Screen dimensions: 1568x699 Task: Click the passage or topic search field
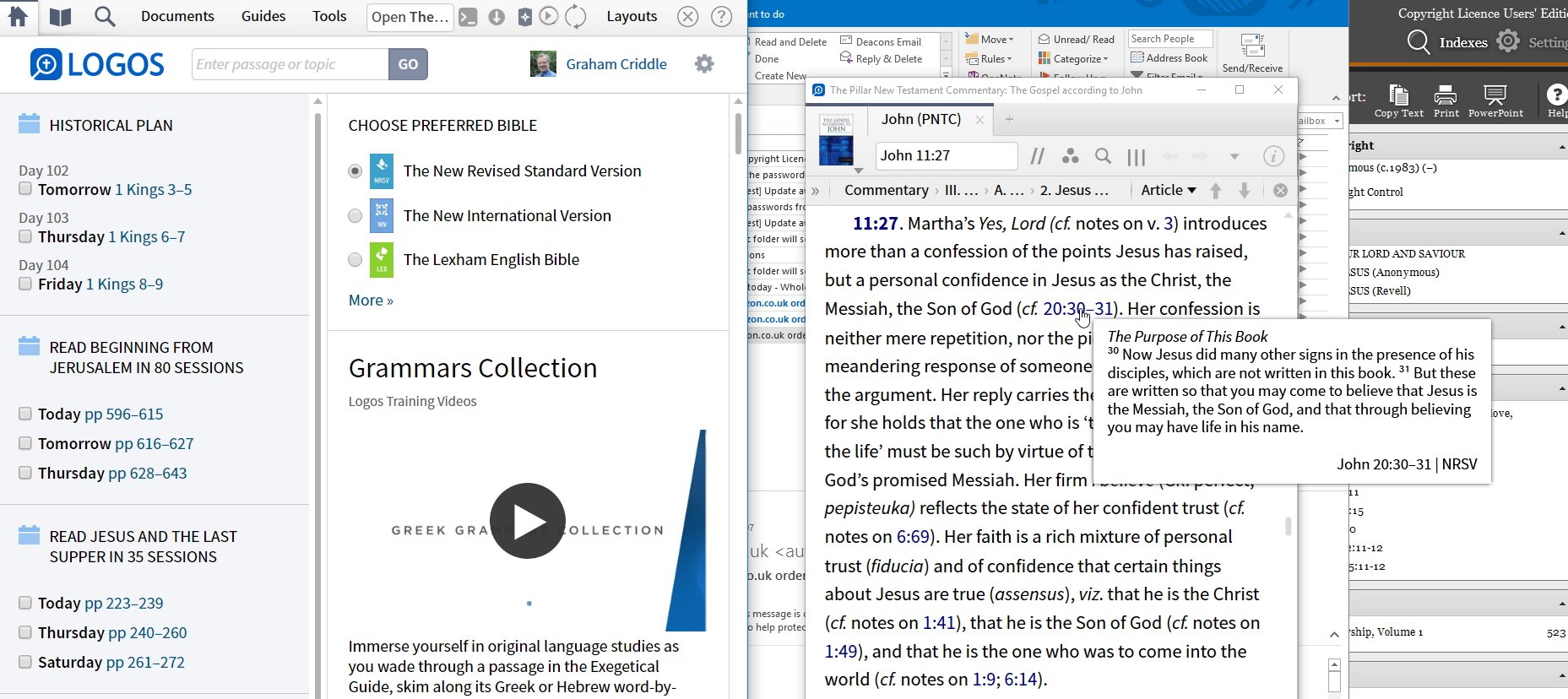[290, 64]
